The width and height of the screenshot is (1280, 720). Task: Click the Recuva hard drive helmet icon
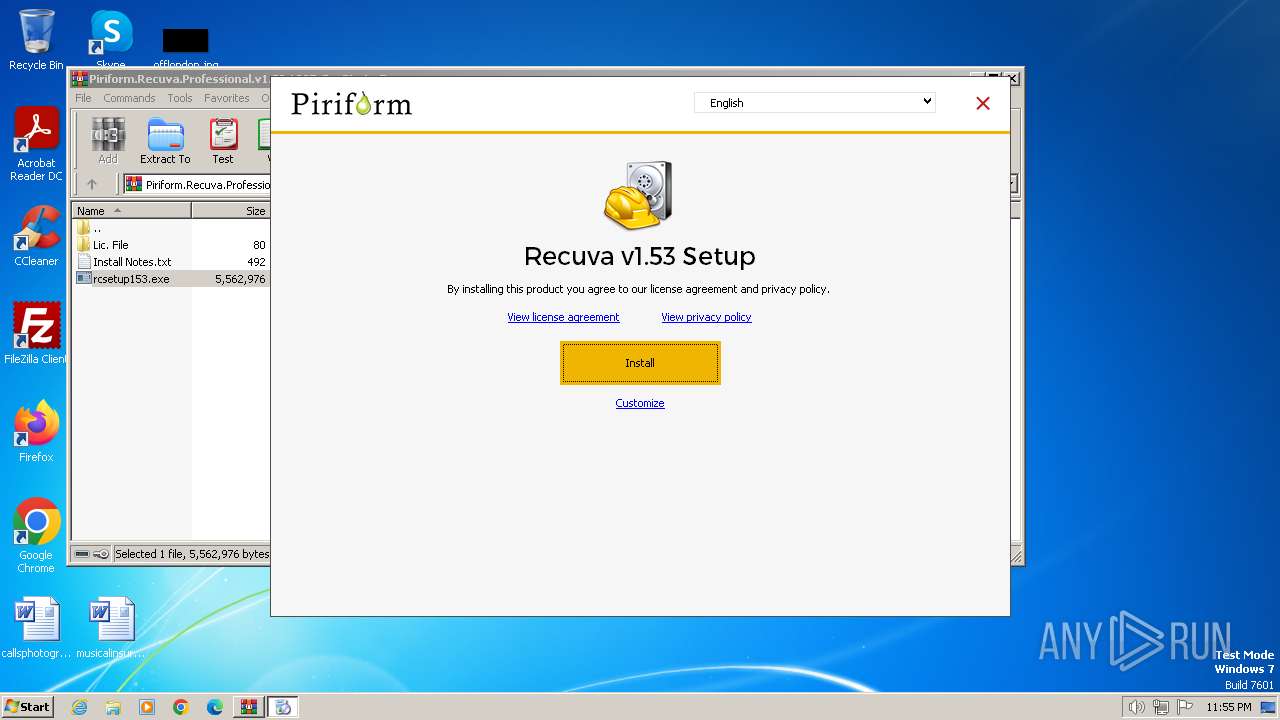638,195
